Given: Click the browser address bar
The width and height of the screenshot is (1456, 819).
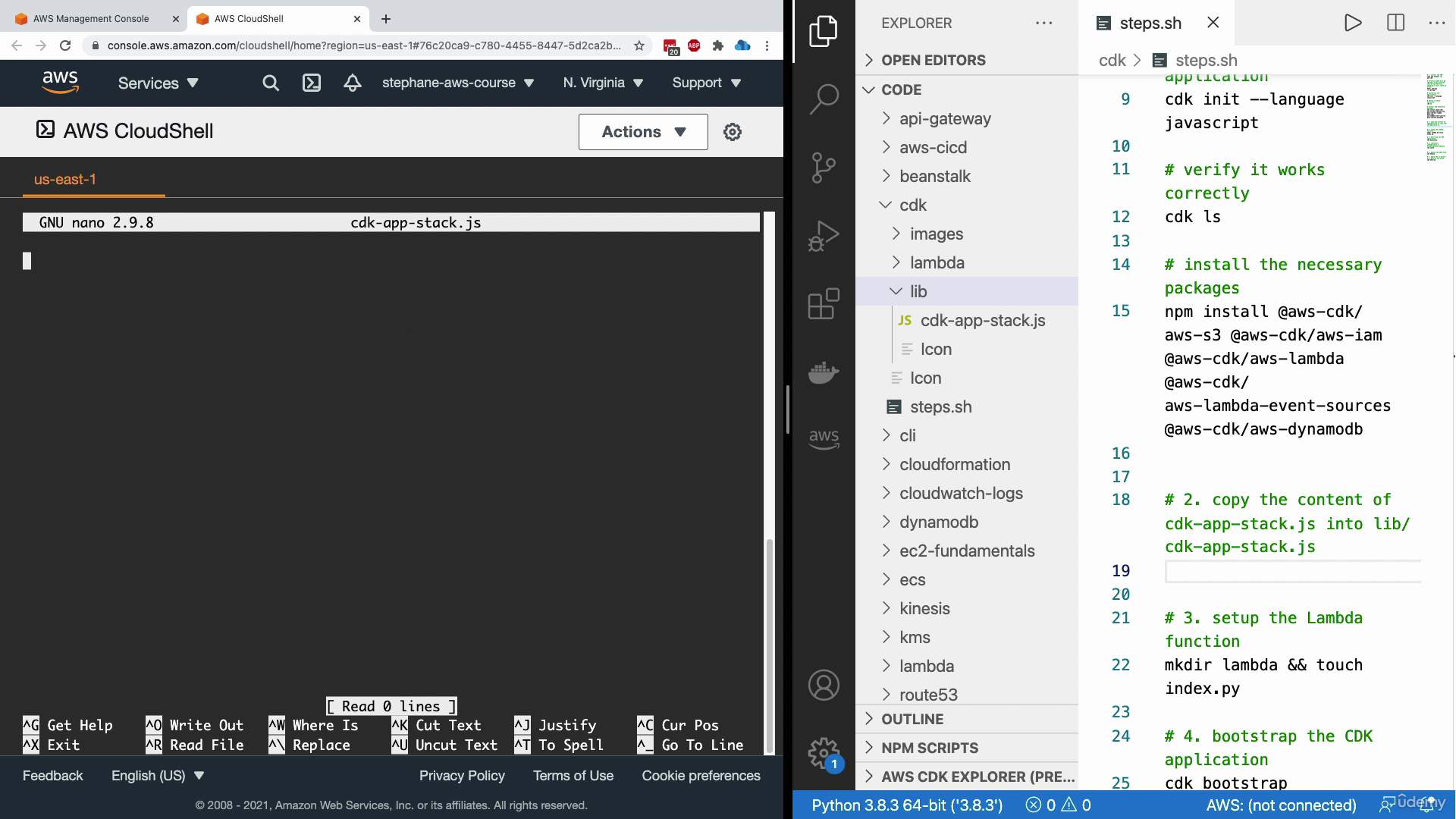Looking at the screenshot, I should click(364, 45).
